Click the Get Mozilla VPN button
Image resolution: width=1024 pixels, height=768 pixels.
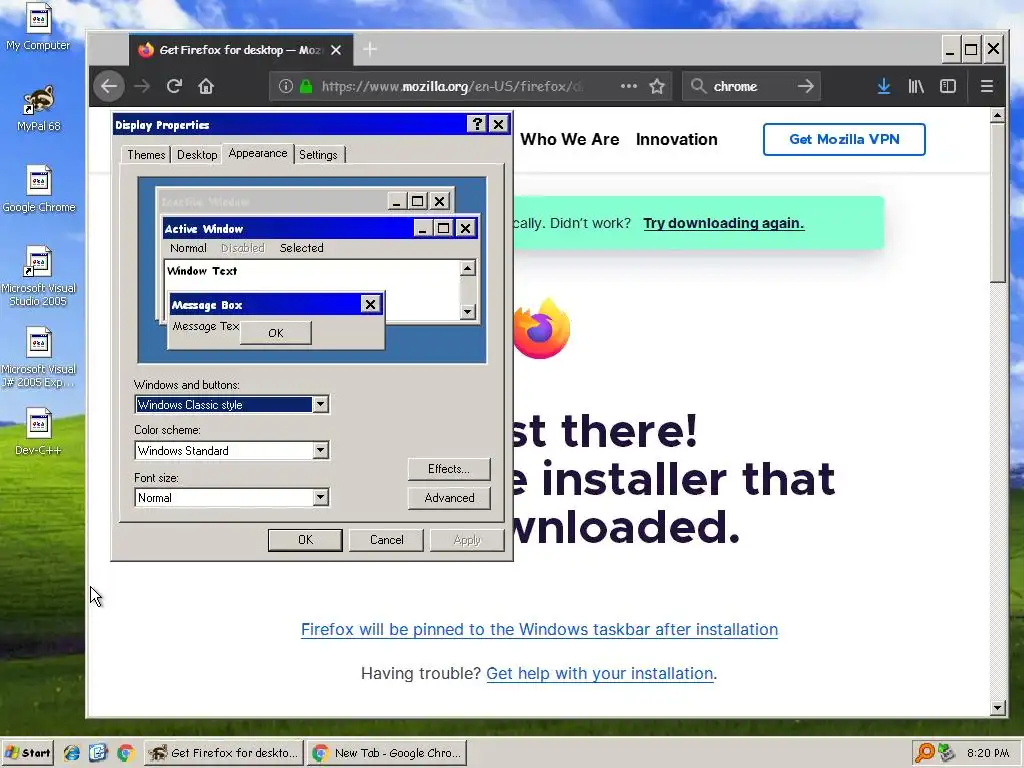click(x=844, y=139)
